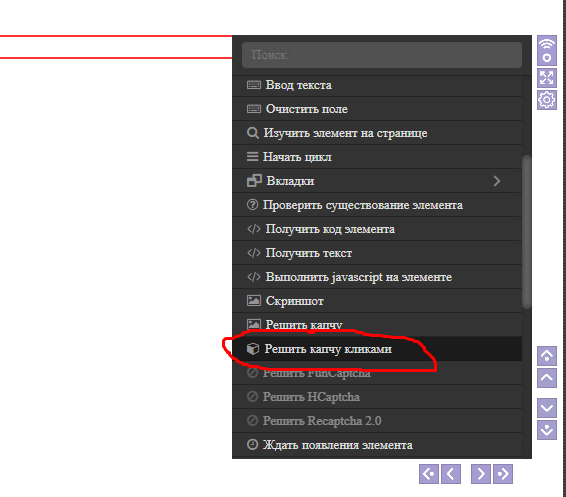566x497 pixels.
Task: Click the Решить Recaptcha 2.0 entry
Action: coord(377,421)
